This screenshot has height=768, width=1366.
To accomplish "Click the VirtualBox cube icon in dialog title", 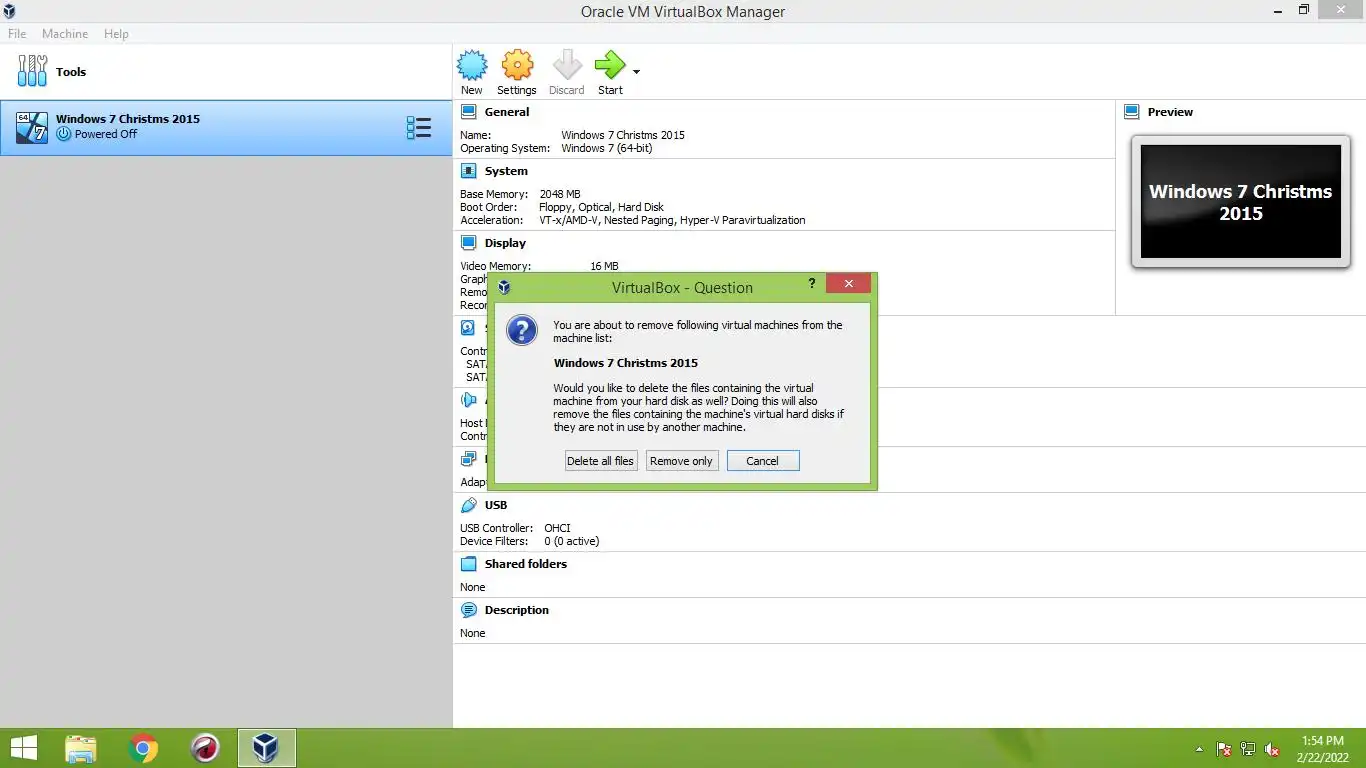I will coord(504,287).
